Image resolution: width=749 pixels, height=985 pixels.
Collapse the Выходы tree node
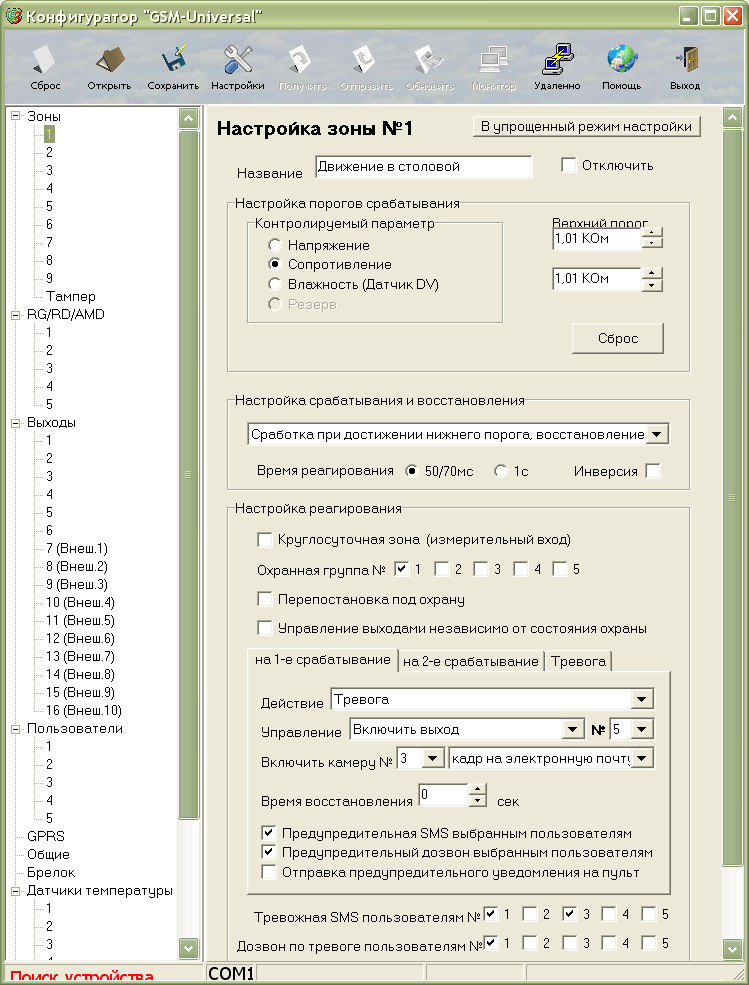coord(16,423)
